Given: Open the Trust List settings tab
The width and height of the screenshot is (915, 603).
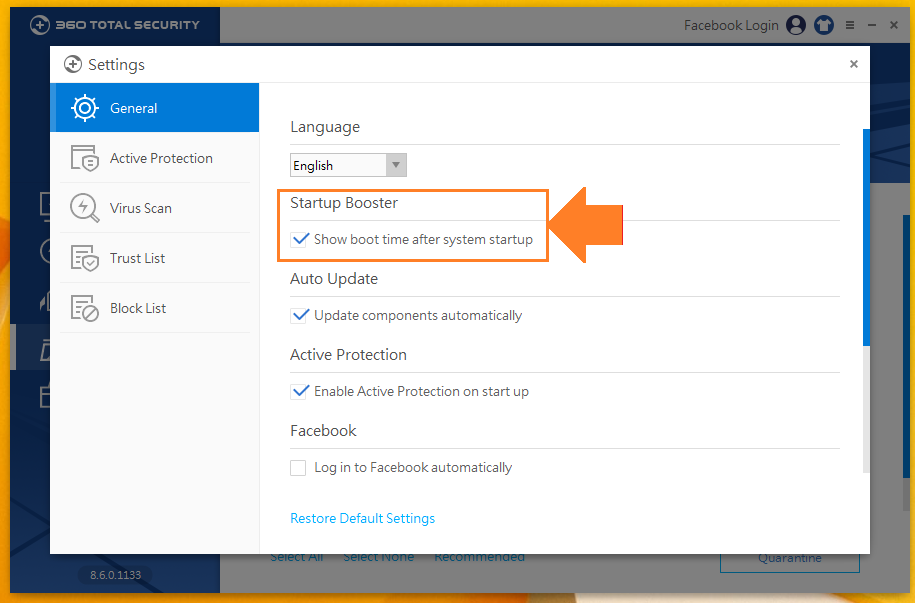Looking at the screenshot, I should [x=155, y=258].
